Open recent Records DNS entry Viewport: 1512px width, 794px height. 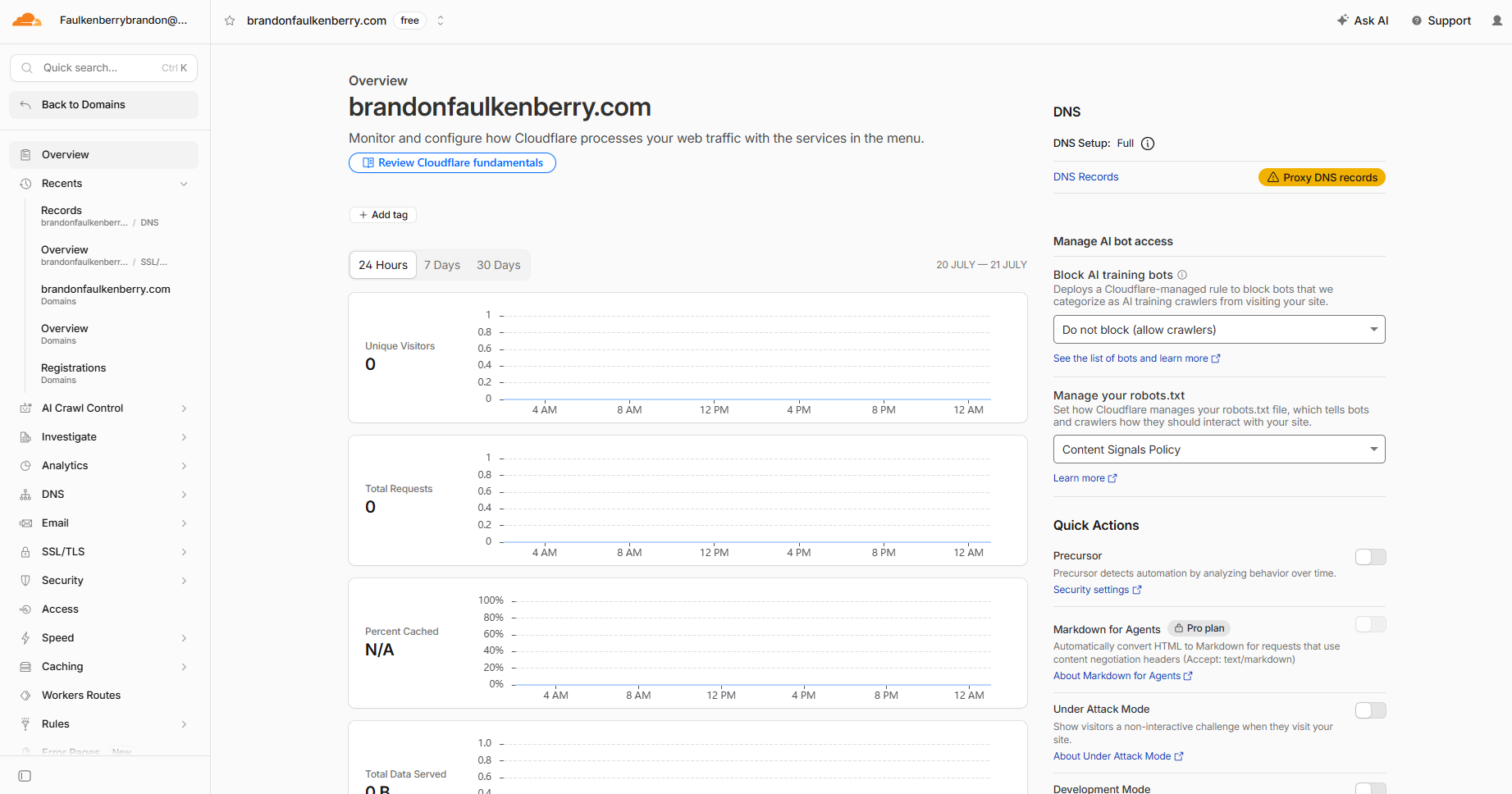[x=100, y=216]
